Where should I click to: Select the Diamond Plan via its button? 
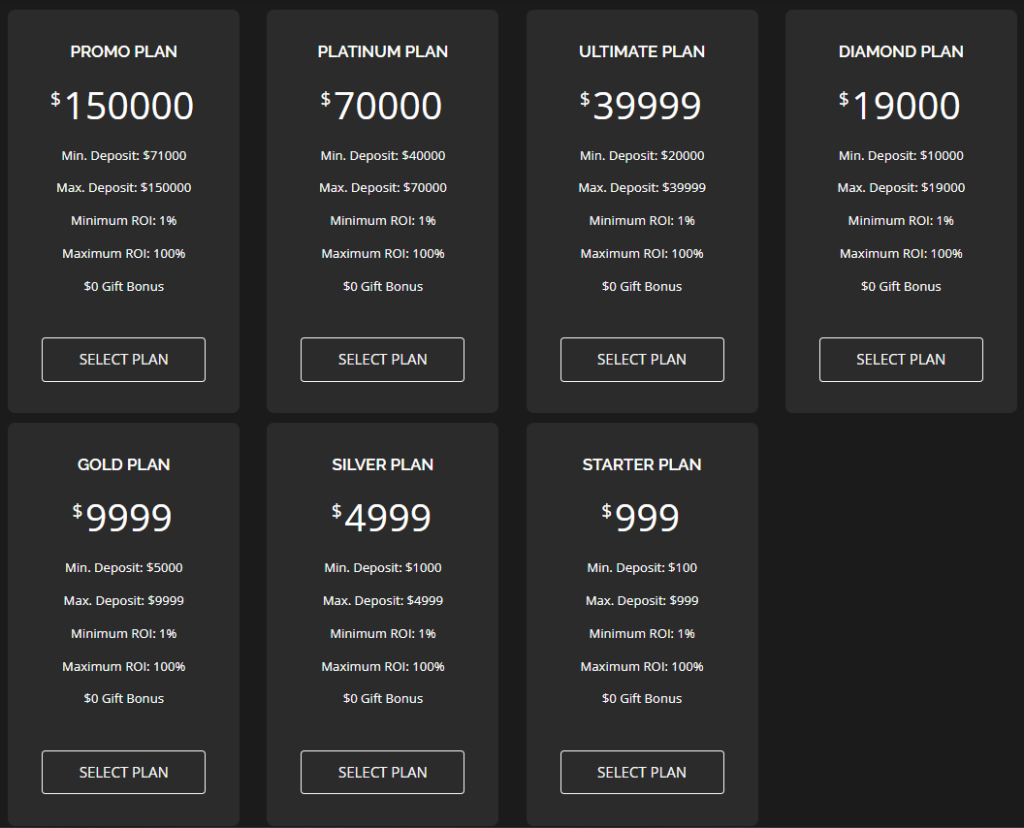coord(900,360)
